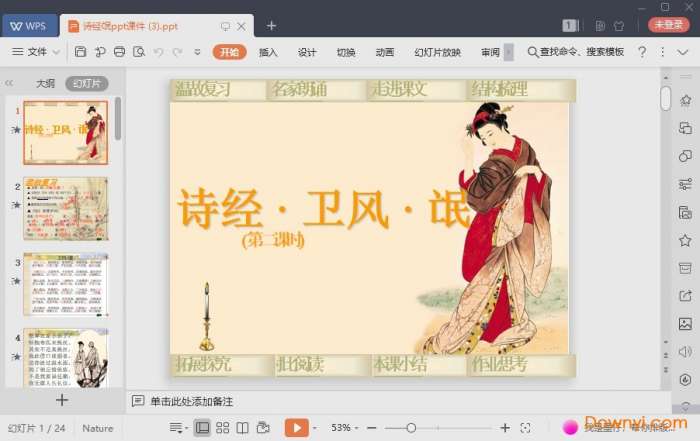Click the WPS home tab
This screenshot has width=700, height=441.
29,26
